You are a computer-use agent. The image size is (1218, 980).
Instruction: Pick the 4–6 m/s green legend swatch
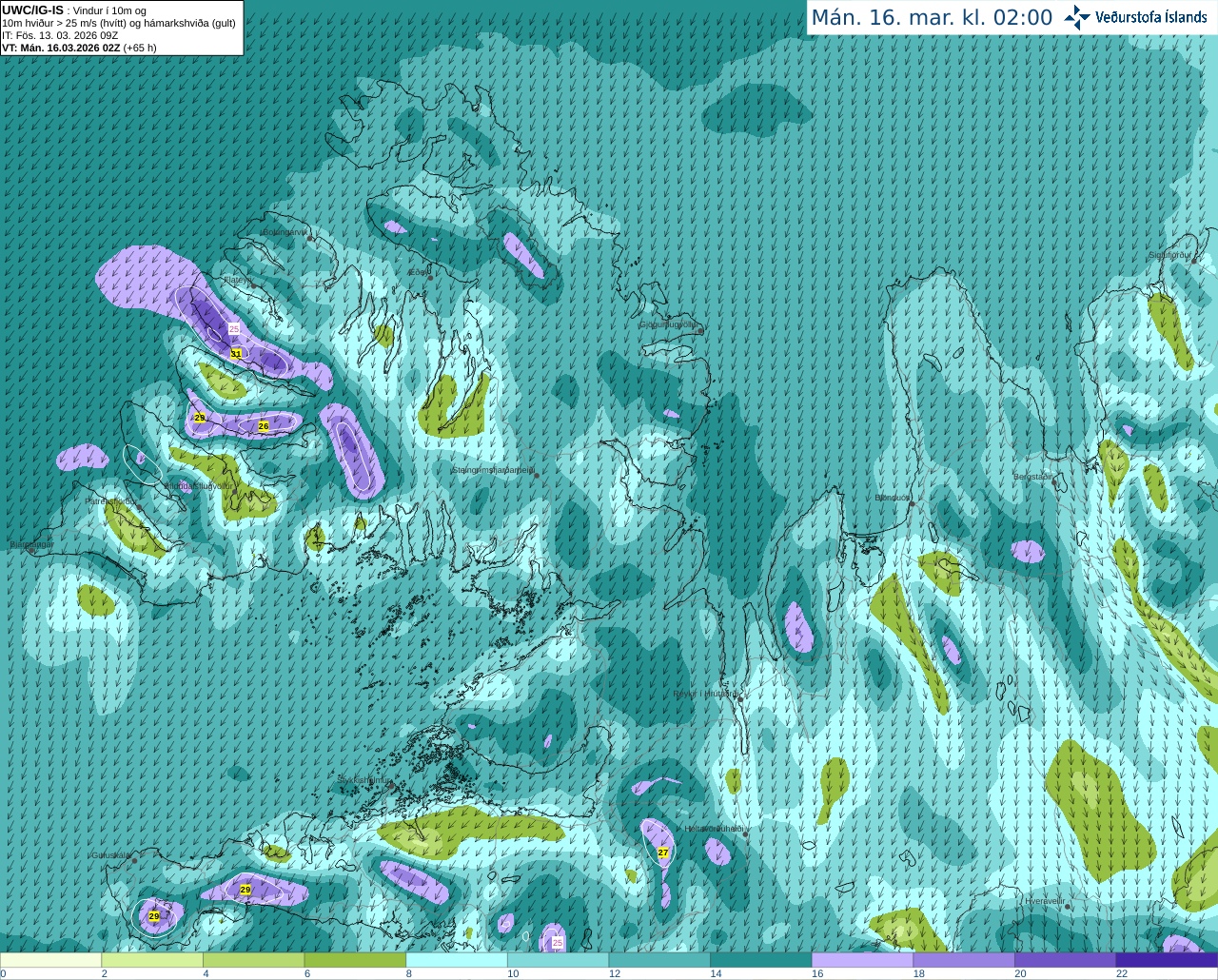253,960
